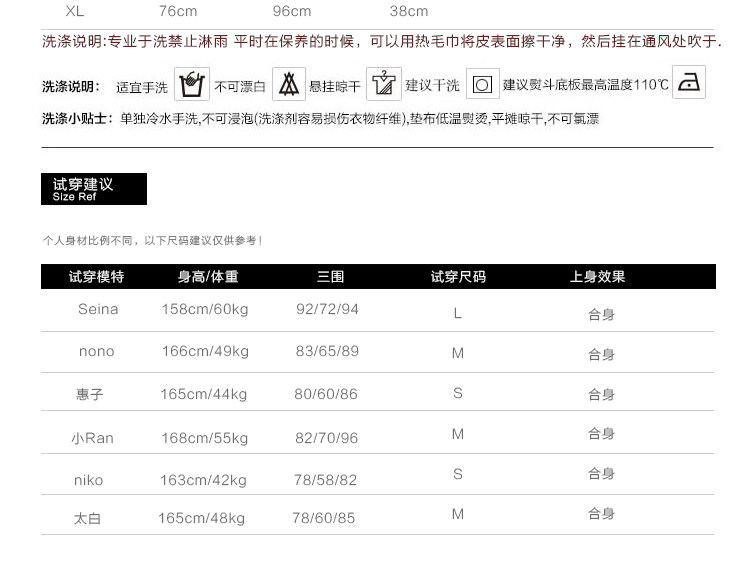Select model name niko
This screenshot has width=750, height=561.
89,481
